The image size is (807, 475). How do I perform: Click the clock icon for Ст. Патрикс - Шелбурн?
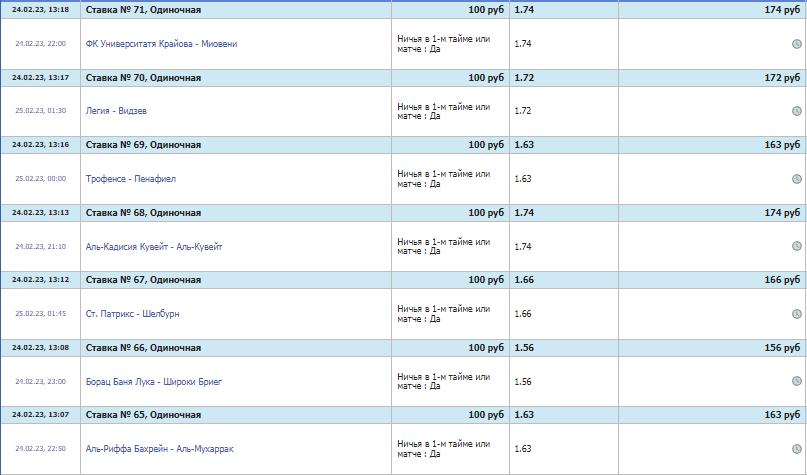pos(797,314)
